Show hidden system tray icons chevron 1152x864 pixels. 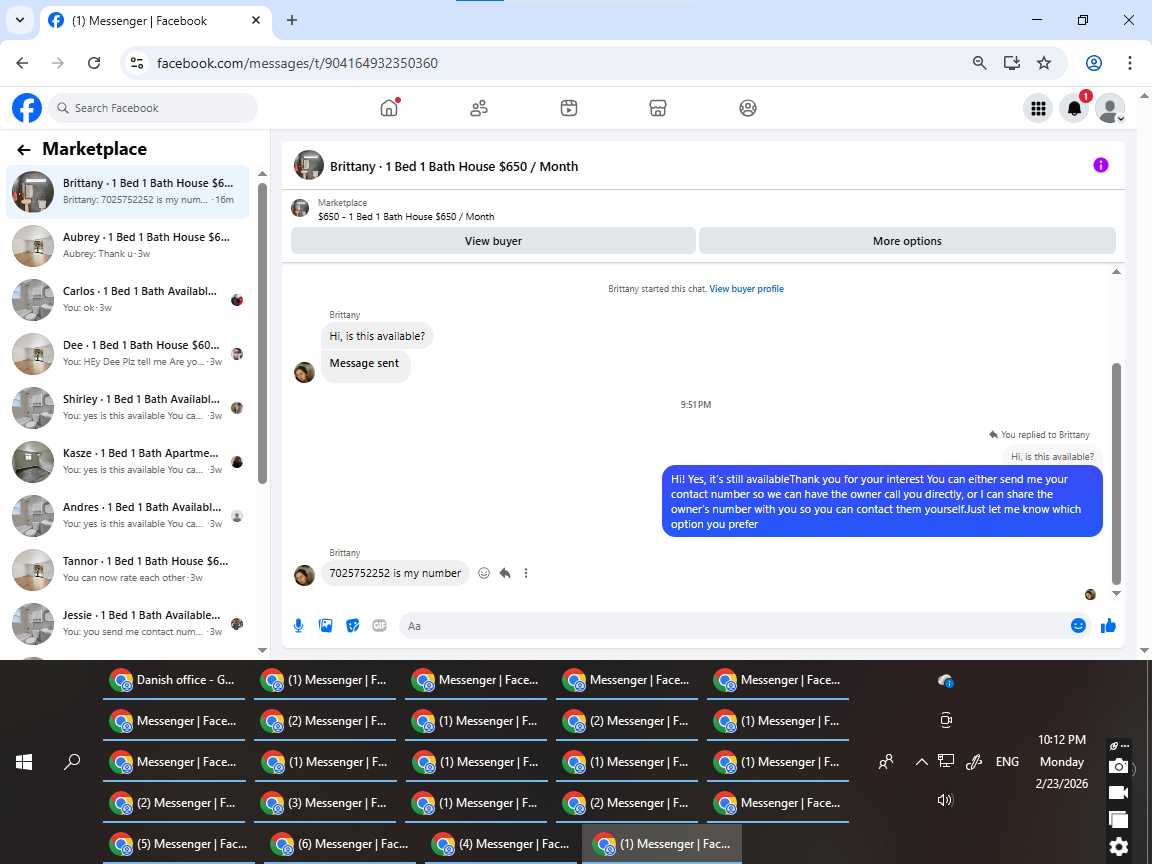point(921,762)
